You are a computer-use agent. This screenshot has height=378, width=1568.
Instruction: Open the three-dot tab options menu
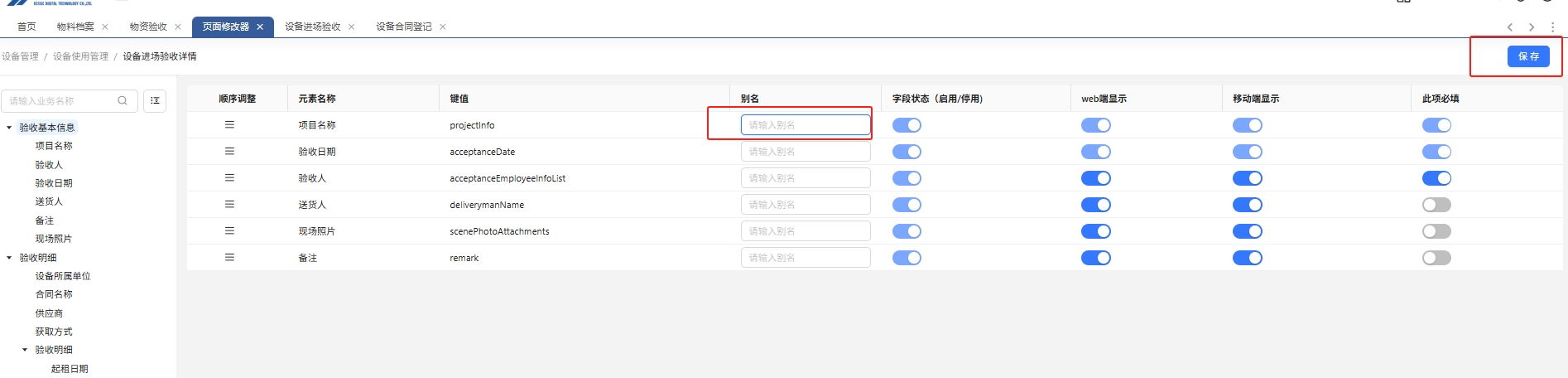pos(1552,27)
